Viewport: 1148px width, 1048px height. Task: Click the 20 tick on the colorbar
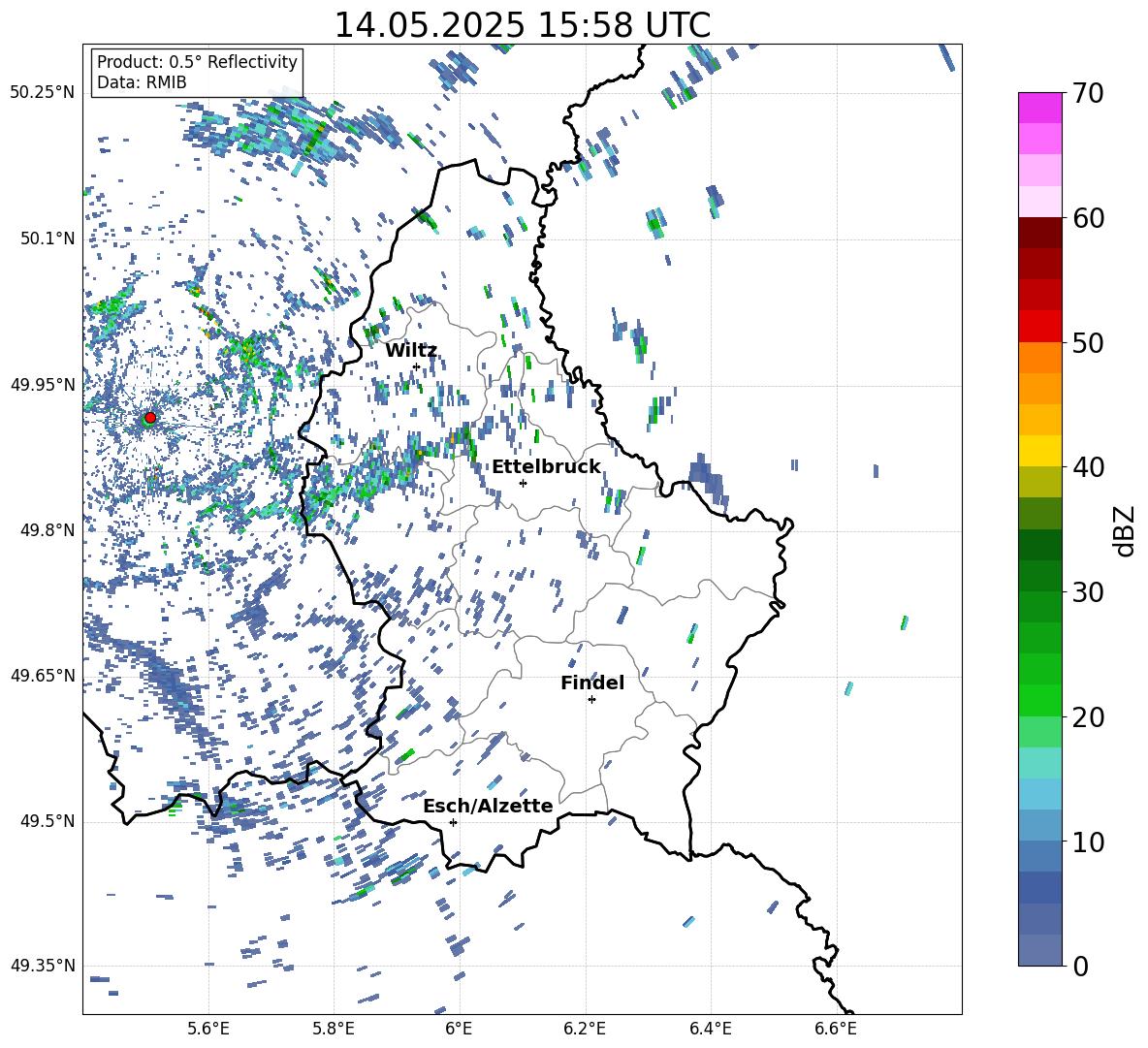tap(1088, 716)
